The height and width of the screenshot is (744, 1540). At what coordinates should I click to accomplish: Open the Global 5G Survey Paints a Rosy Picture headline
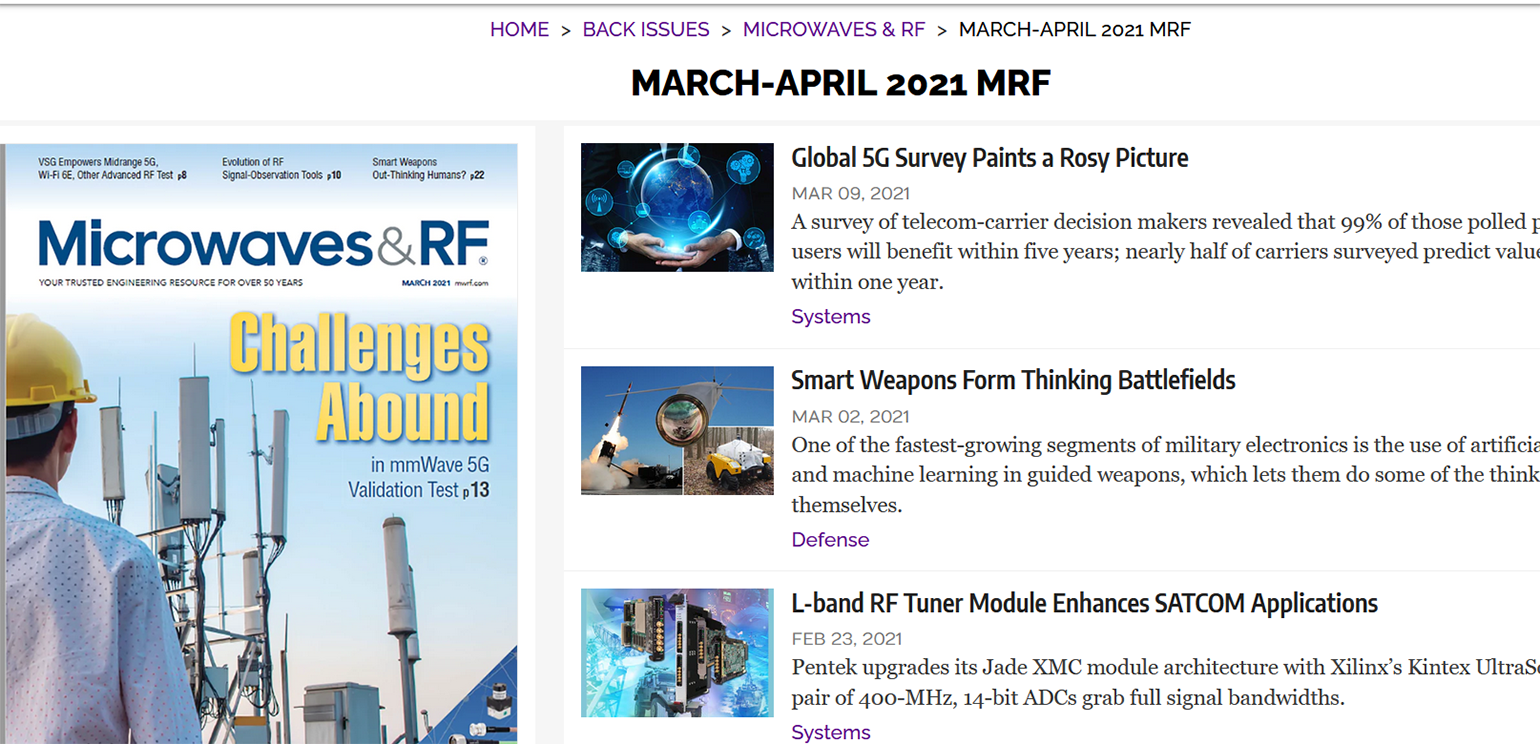[x=989, y=158]
